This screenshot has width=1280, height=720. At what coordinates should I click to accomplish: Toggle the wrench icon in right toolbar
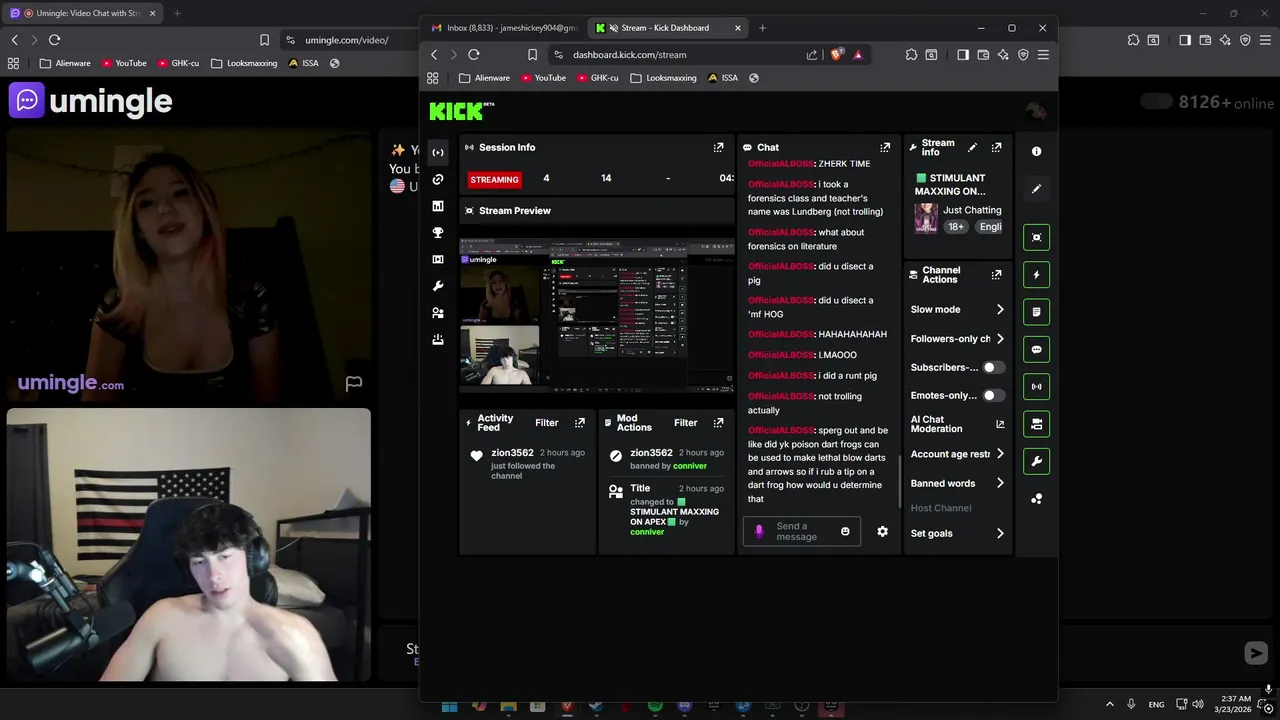[1036, 461]
